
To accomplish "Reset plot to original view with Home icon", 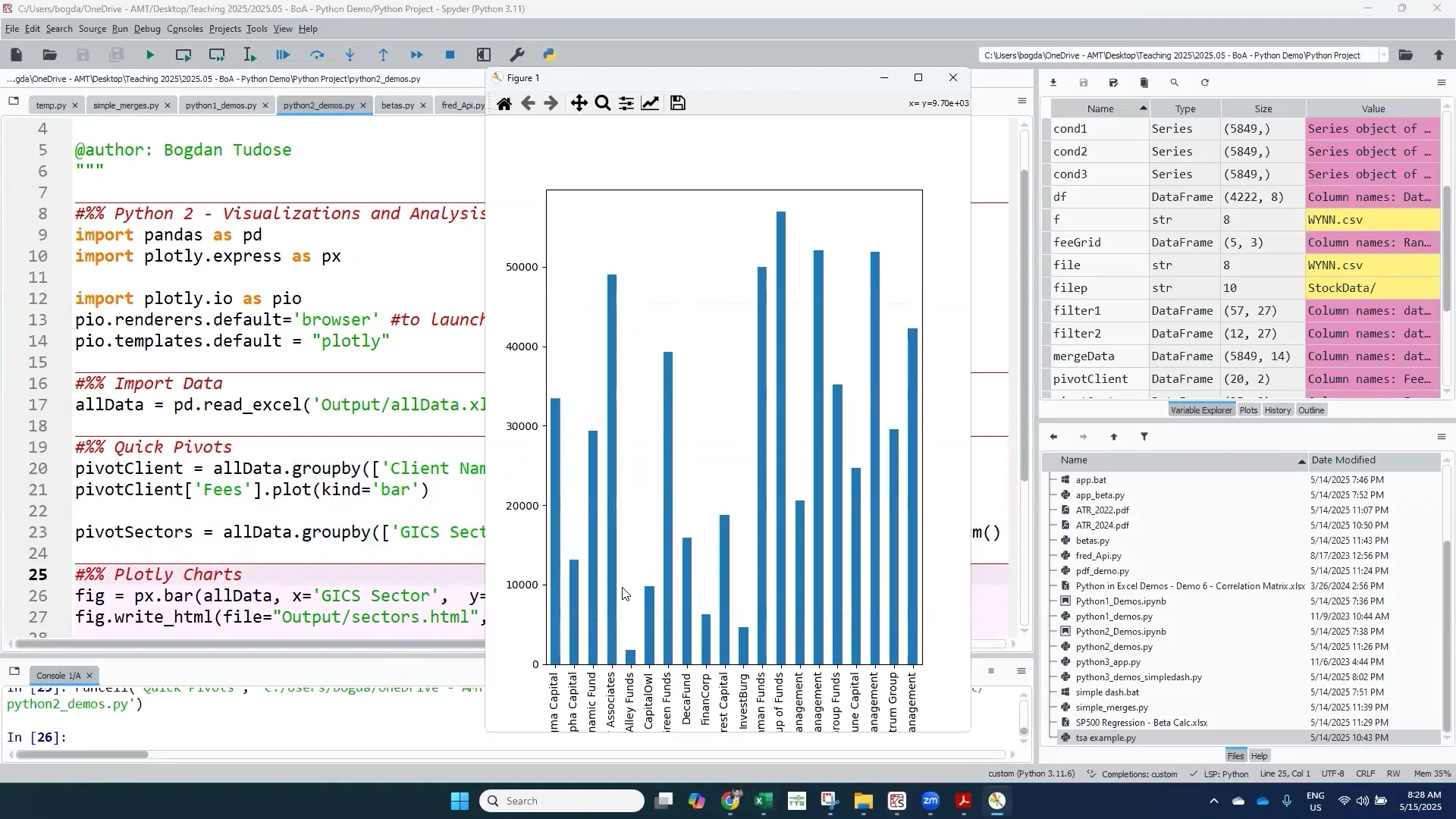I will pyautogui.click(x=504, y=103).
